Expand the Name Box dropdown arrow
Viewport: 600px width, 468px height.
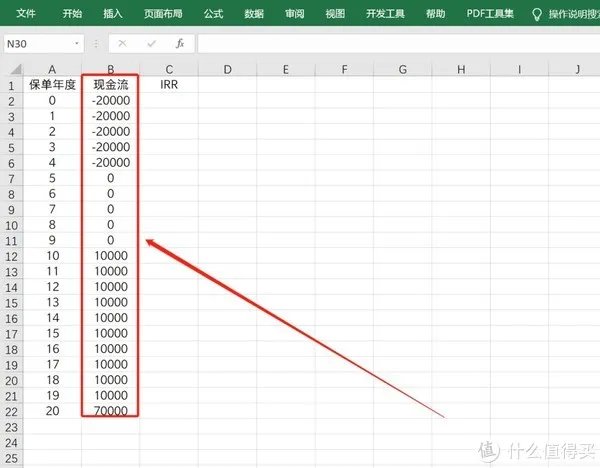point(77,44)
